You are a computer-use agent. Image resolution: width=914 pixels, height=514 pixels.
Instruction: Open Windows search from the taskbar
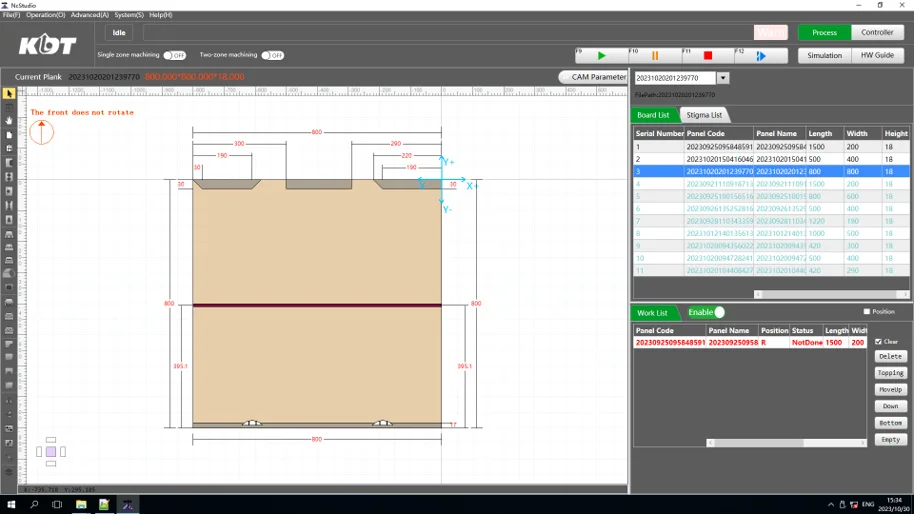tap(34, 505)
